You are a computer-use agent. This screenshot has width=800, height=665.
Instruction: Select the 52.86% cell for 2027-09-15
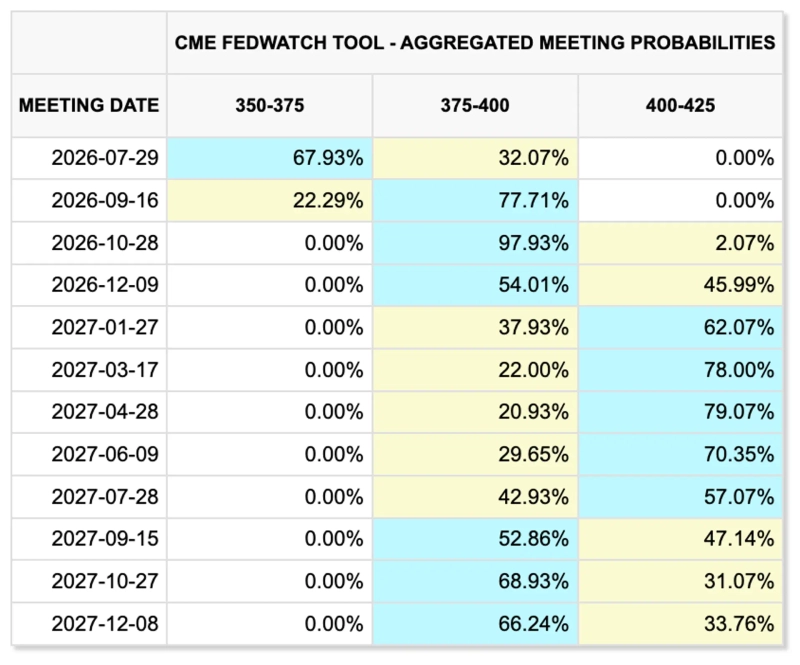475,539
